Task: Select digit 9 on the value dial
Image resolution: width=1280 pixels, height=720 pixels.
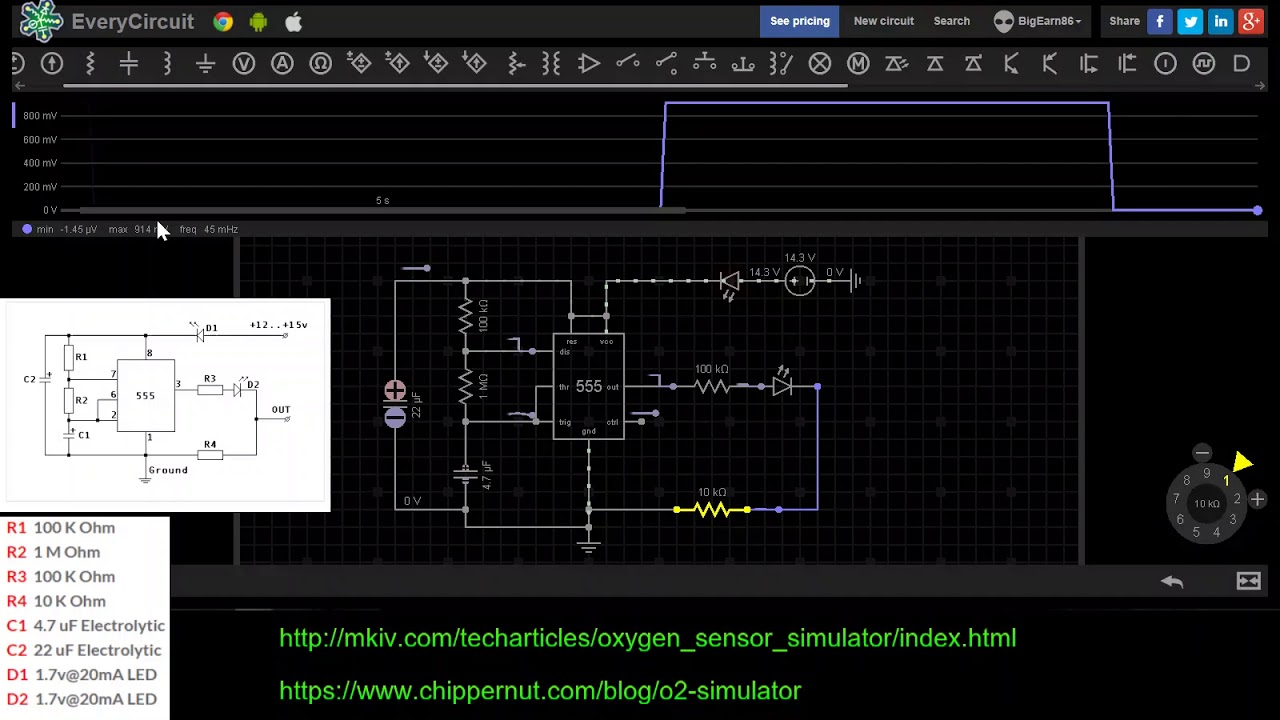Action: [x=1207, y=474]
